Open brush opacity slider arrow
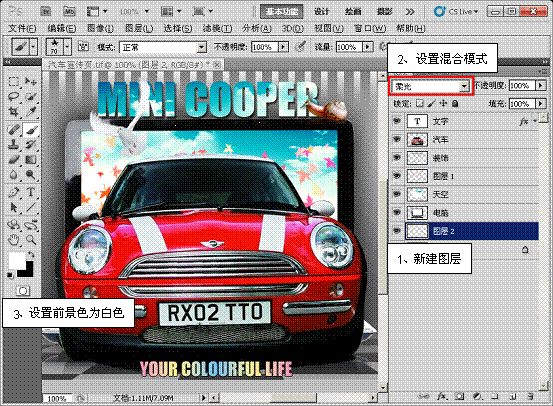This screenshot has width=553, height=406. tap(283, 47)
